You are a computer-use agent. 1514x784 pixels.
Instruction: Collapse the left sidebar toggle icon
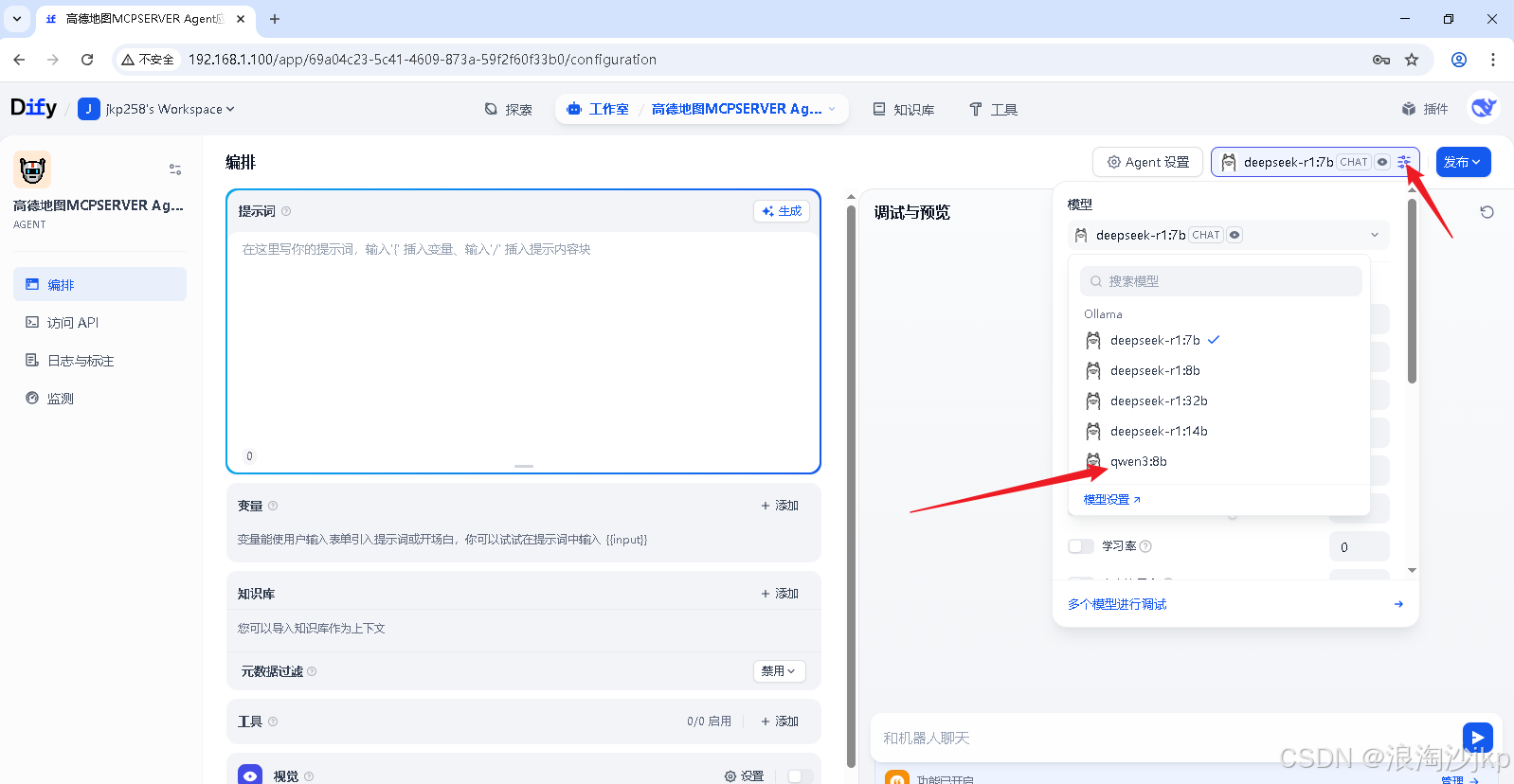point(175,169)
